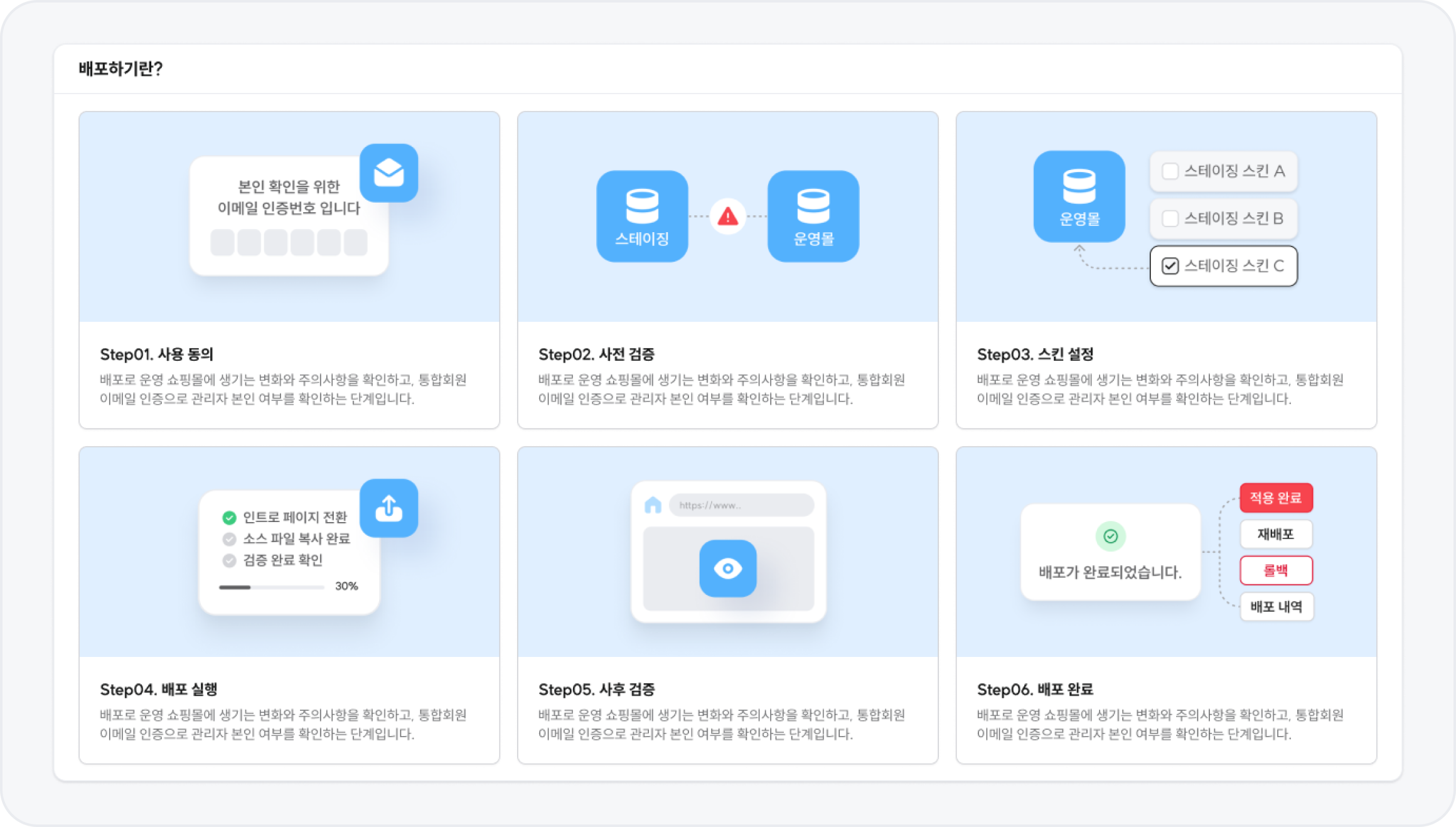Click the 배포가 완료되었습니다. message
The height and width of the screenshot is (827, 1456).
[x=1110, y=572]
